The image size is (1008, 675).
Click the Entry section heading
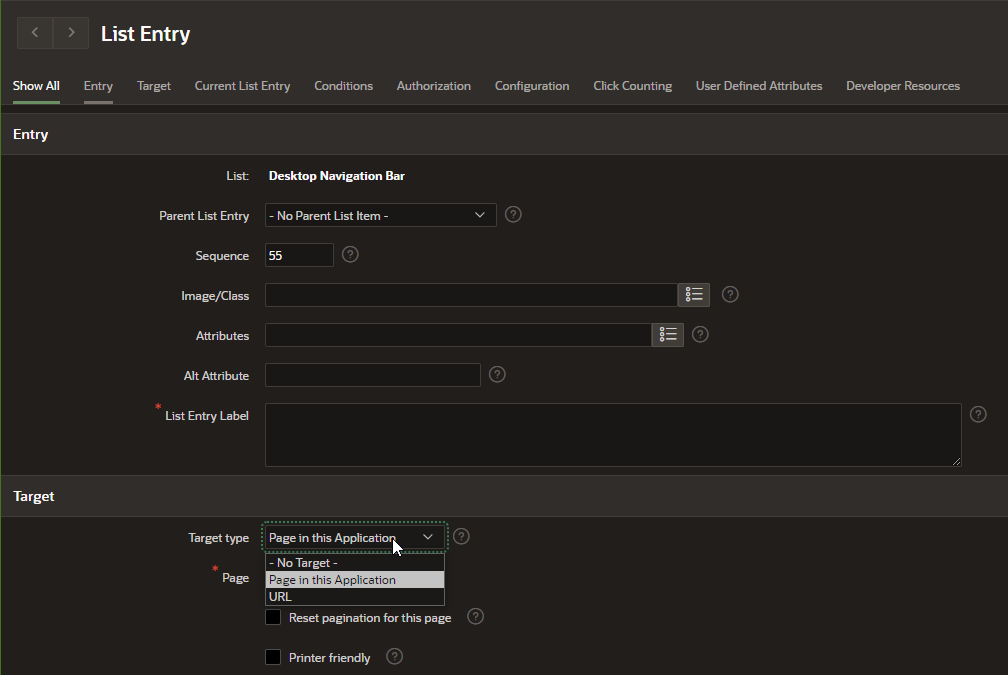click(31, 134)
